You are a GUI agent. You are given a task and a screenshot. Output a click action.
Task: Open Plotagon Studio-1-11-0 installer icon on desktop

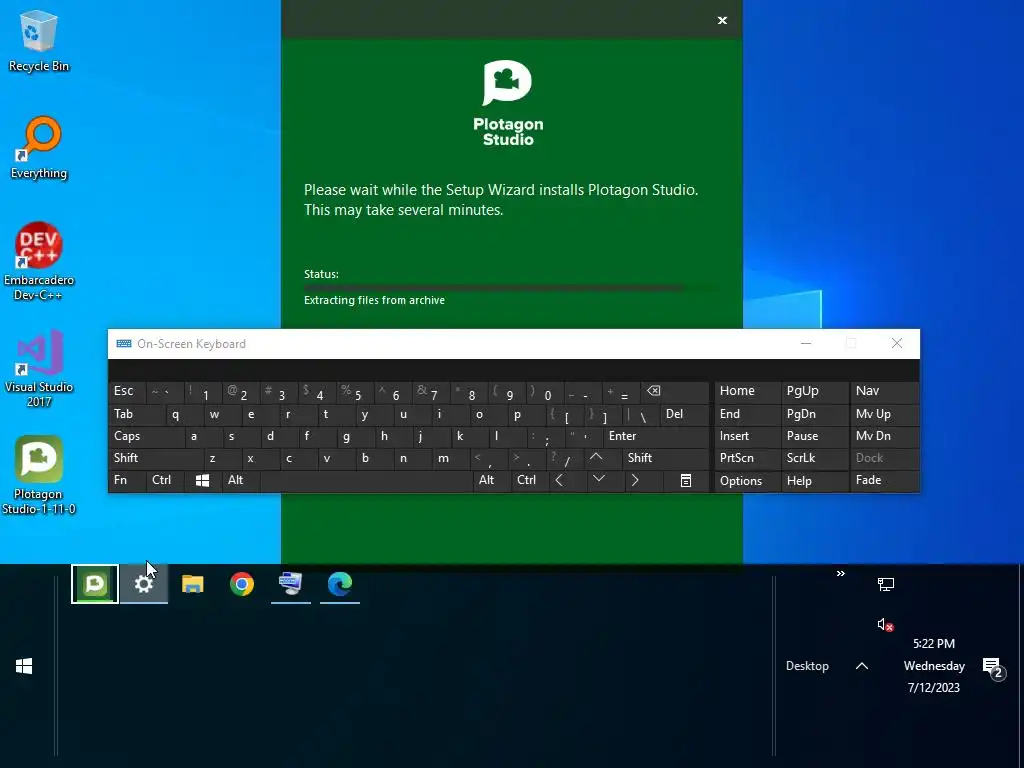click(39, 475)
